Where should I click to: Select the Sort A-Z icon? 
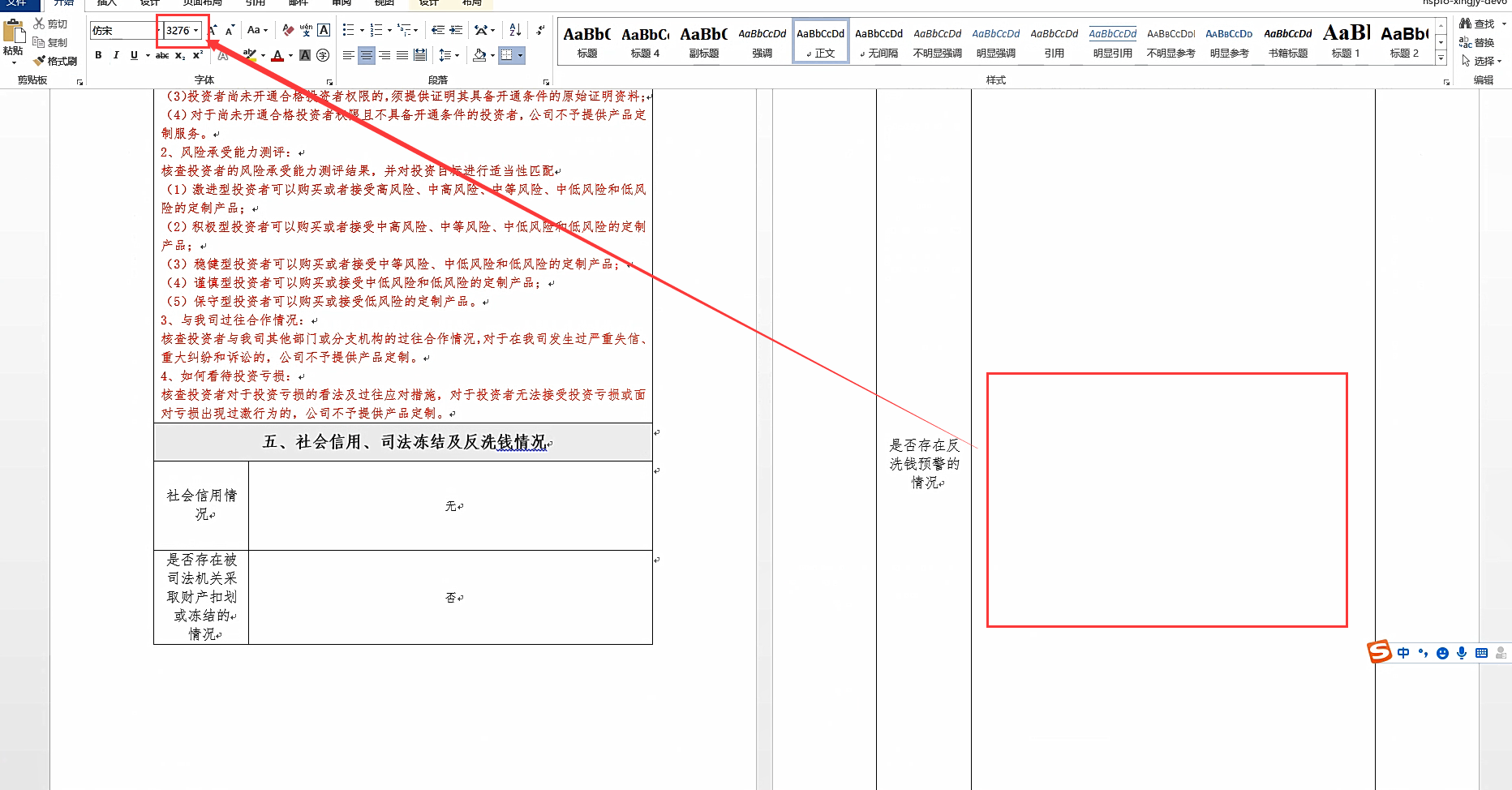point(514,29)
